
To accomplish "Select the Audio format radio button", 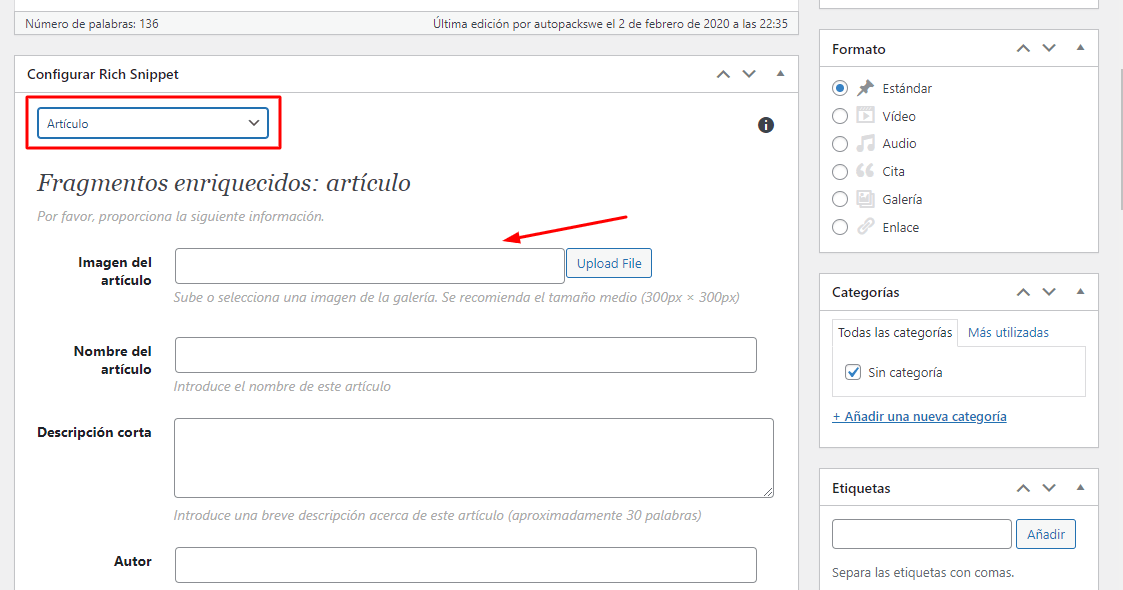I will click(840, 144).
